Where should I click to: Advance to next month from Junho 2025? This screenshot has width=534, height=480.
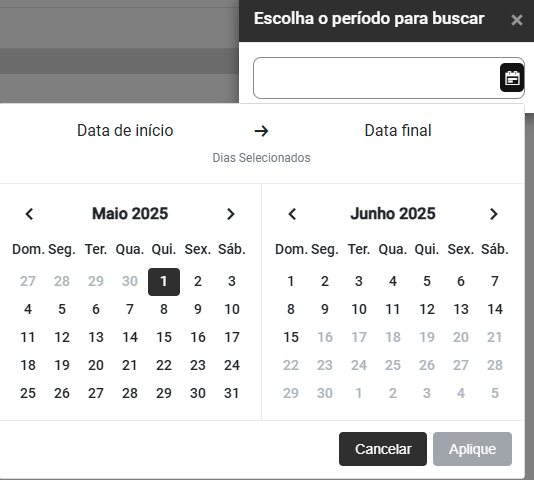[493, 214]
